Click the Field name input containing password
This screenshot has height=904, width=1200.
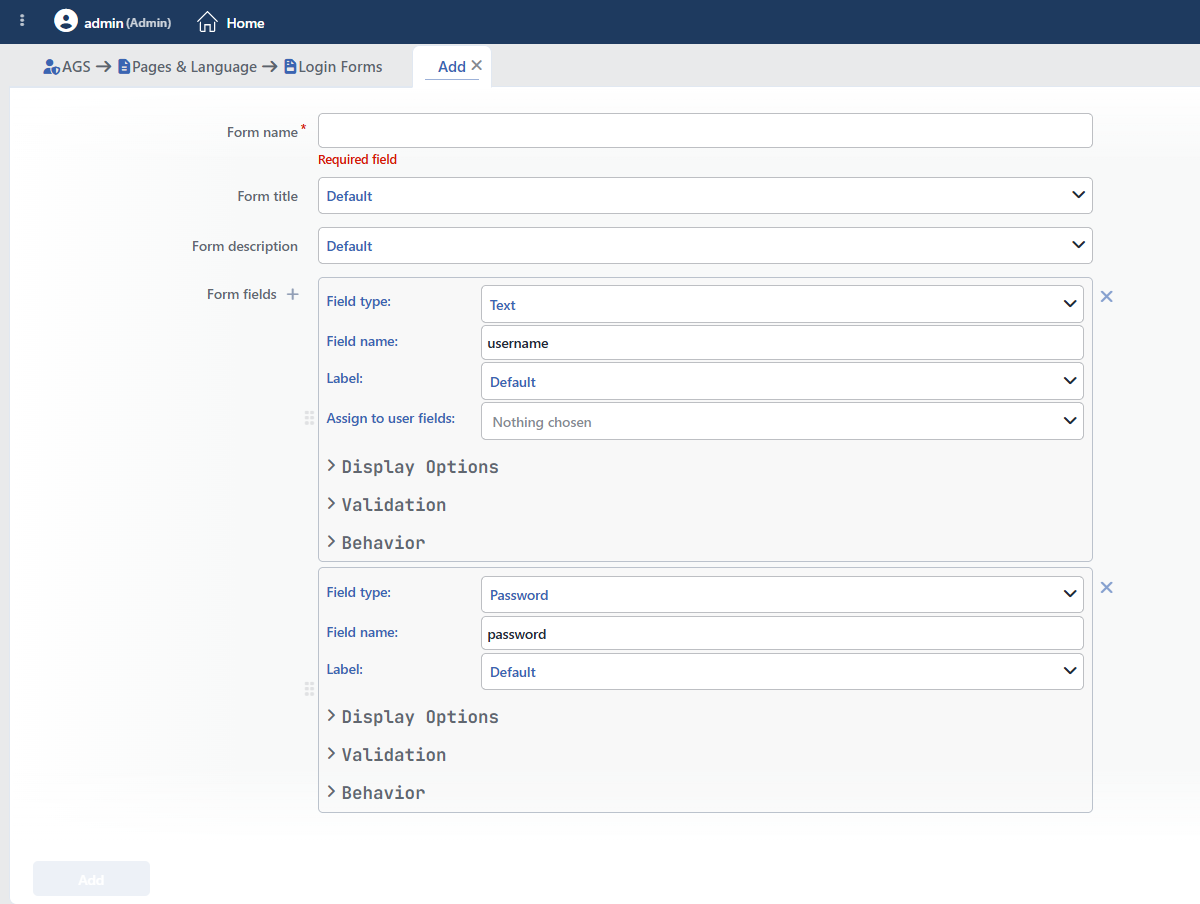tap(782, 633)
